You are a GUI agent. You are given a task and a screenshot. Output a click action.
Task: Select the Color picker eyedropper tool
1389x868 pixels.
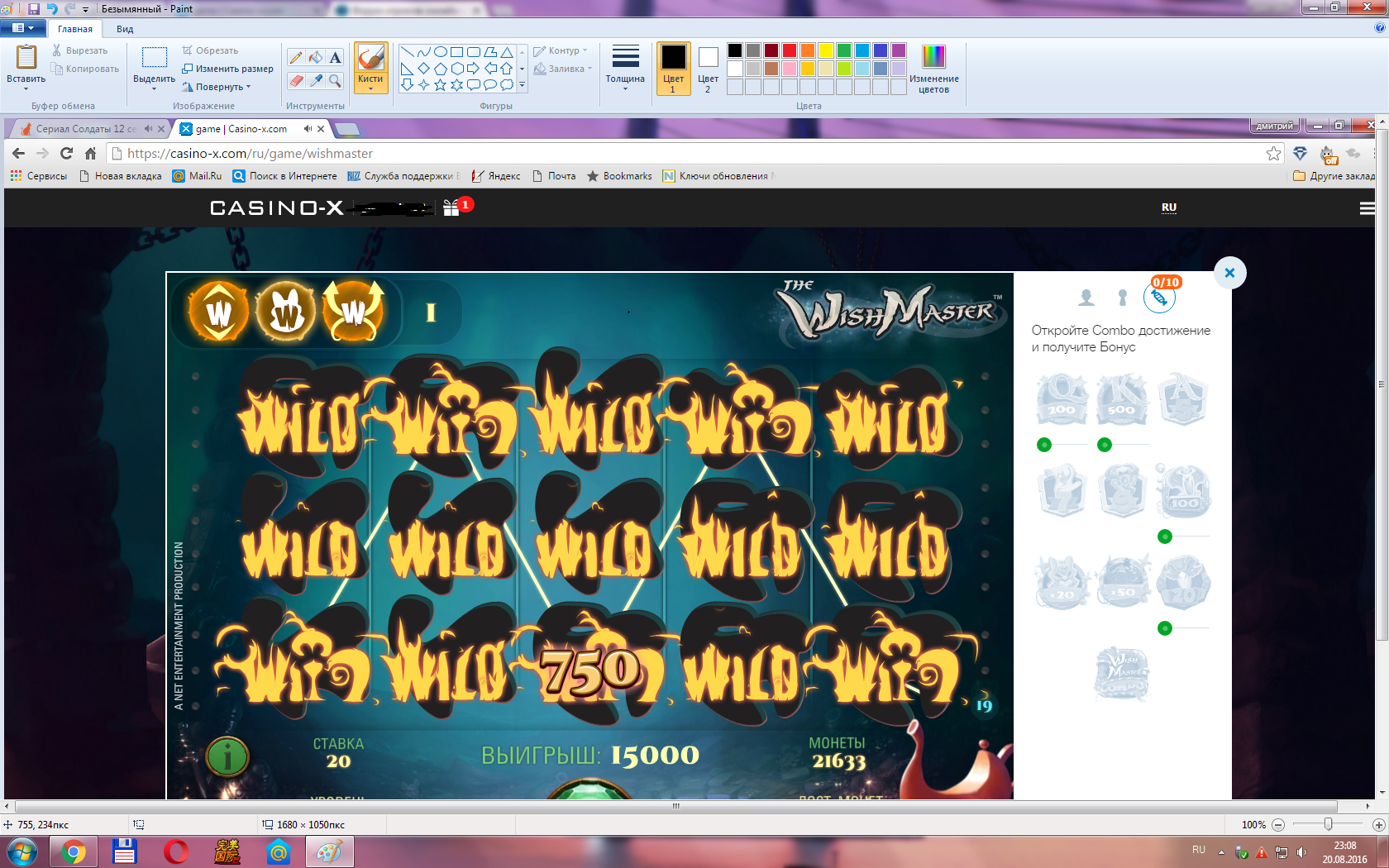click(x=315, y=80)
